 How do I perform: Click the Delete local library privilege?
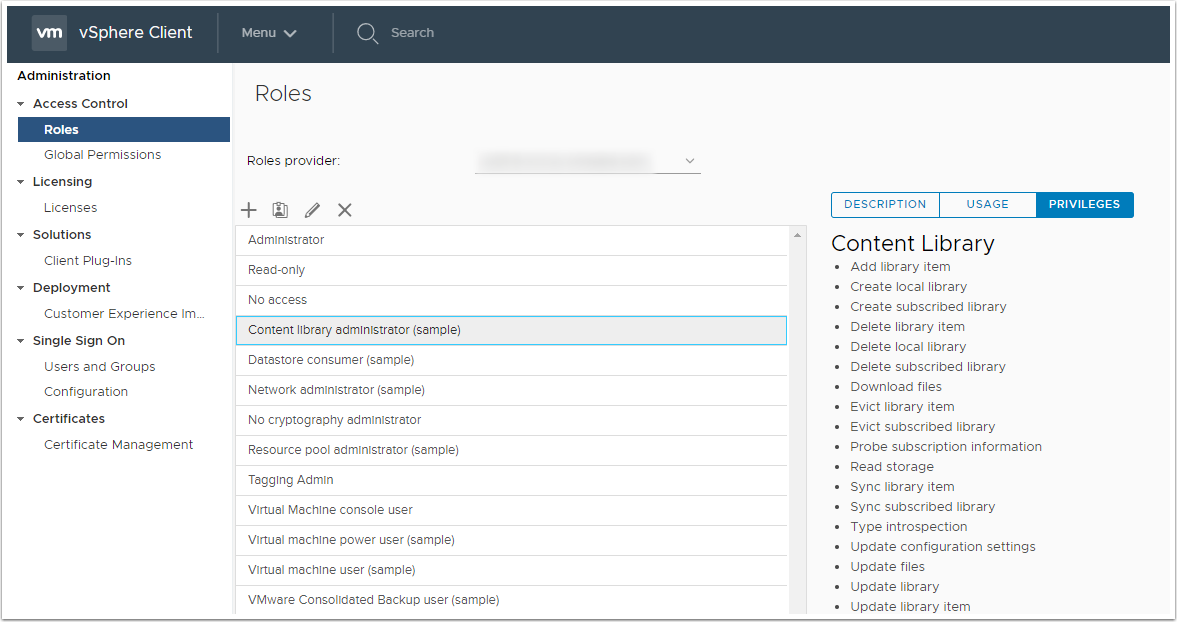(x=908, y=347)
